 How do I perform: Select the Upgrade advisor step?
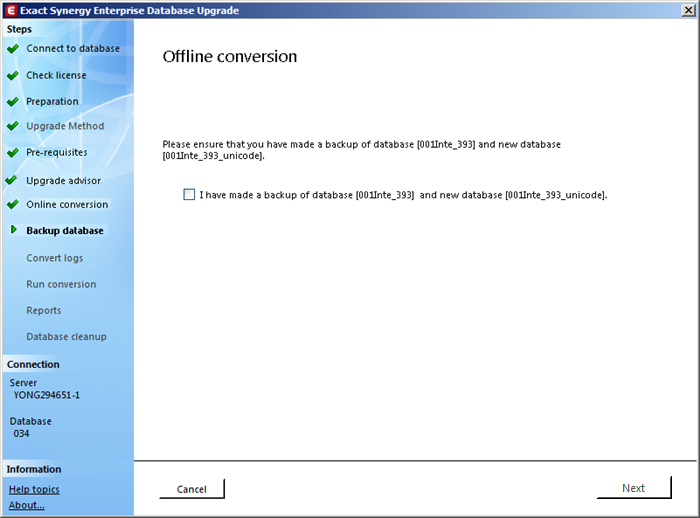coord(63,180)
